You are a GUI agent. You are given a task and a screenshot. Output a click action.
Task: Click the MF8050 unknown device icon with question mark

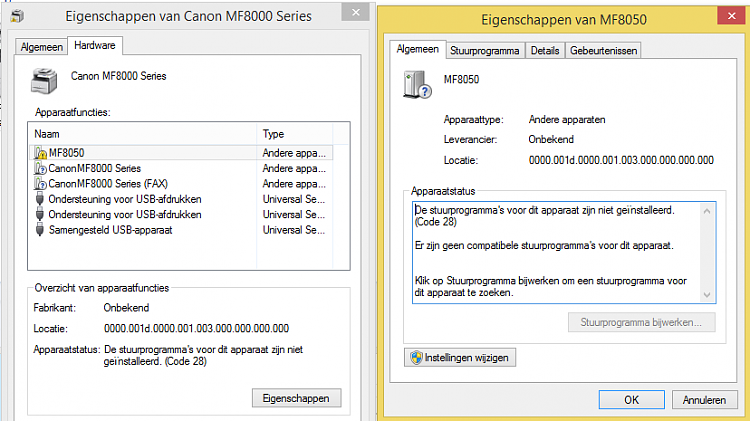tap(418, 85)
